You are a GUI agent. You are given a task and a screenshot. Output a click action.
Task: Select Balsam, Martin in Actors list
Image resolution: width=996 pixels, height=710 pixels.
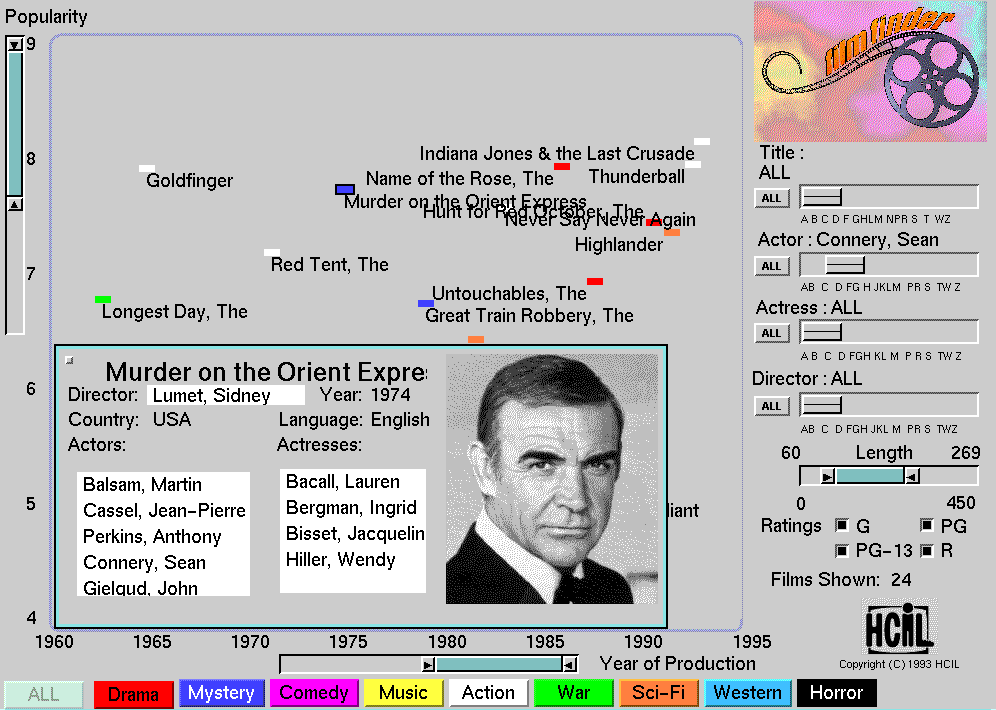click(x=142, y=485)
